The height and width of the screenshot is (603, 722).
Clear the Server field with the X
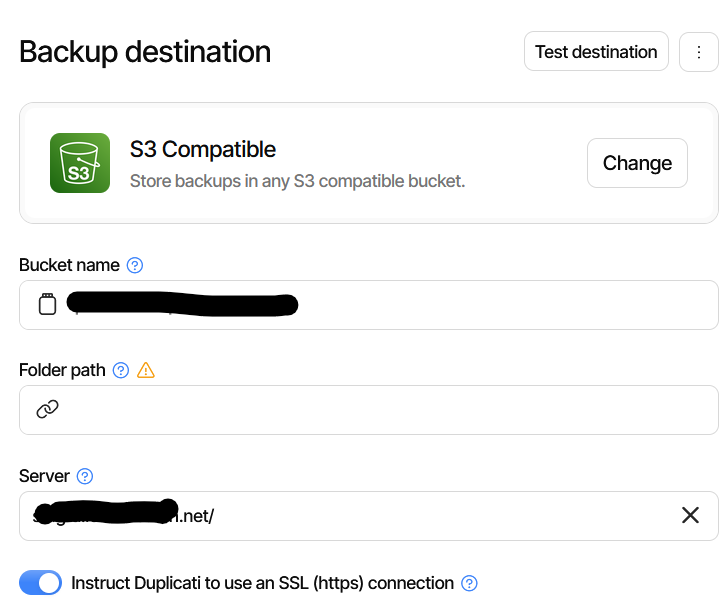point(690,516)
